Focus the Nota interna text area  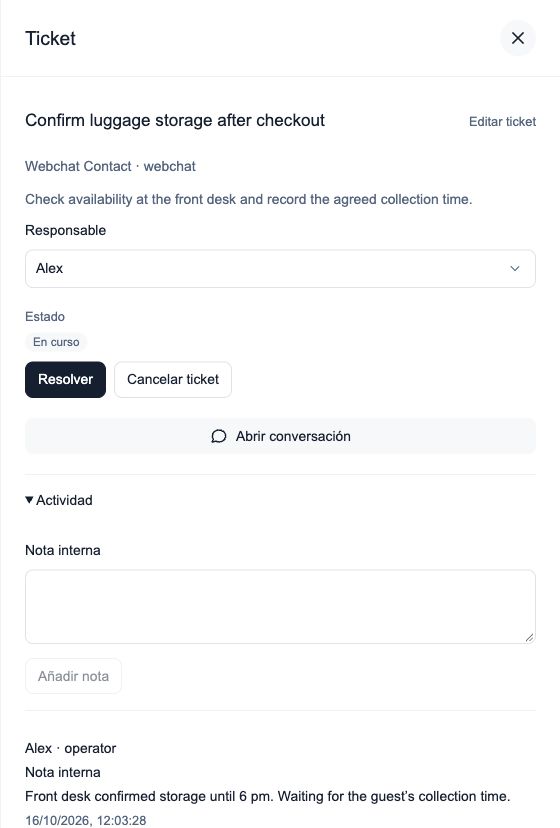pos(280,606)
